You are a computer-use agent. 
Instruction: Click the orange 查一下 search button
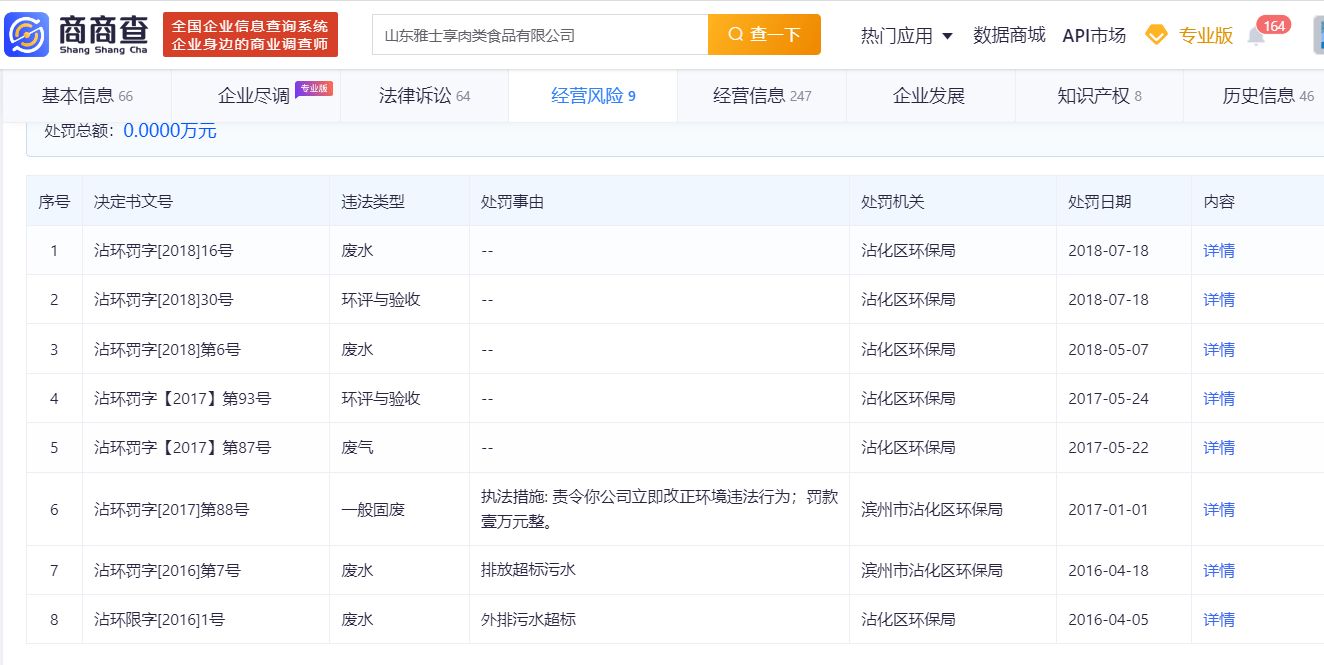click(x=764, y=35)
